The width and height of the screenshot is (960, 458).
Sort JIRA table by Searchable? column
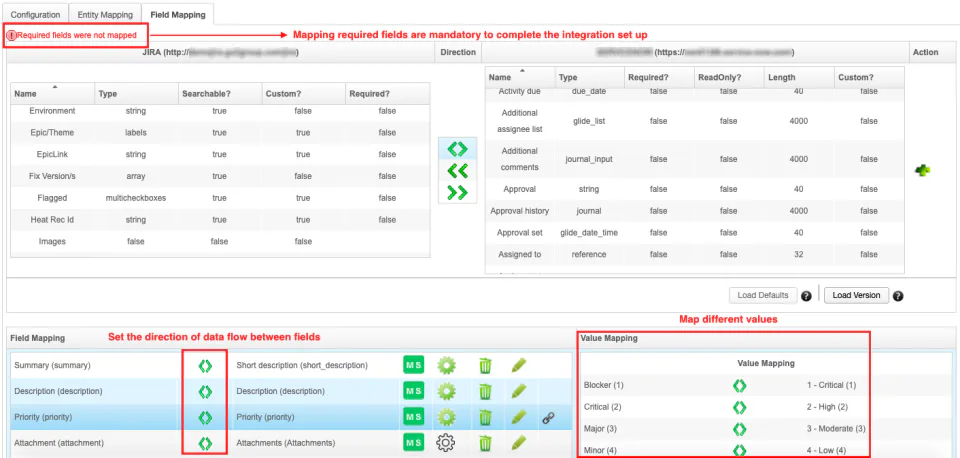pos(219,94)
